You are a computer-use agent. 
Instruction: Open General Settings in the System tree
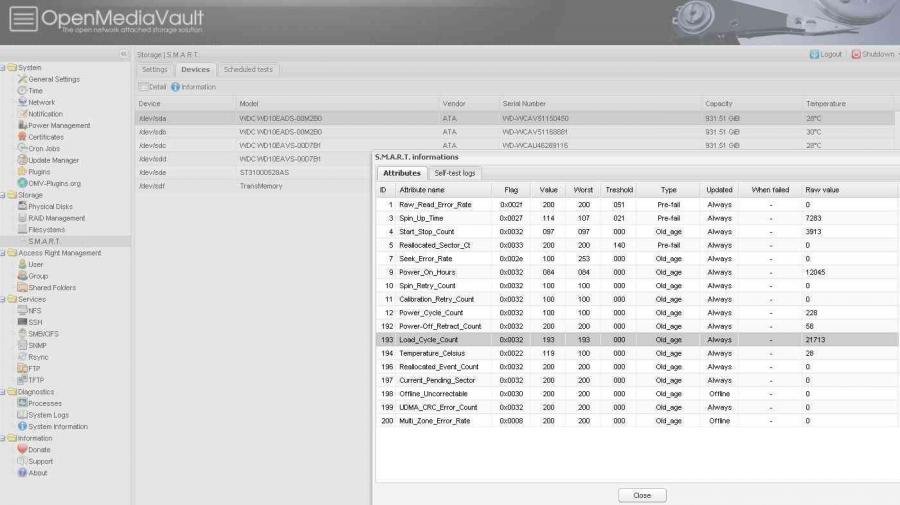(x=53, y=79)
